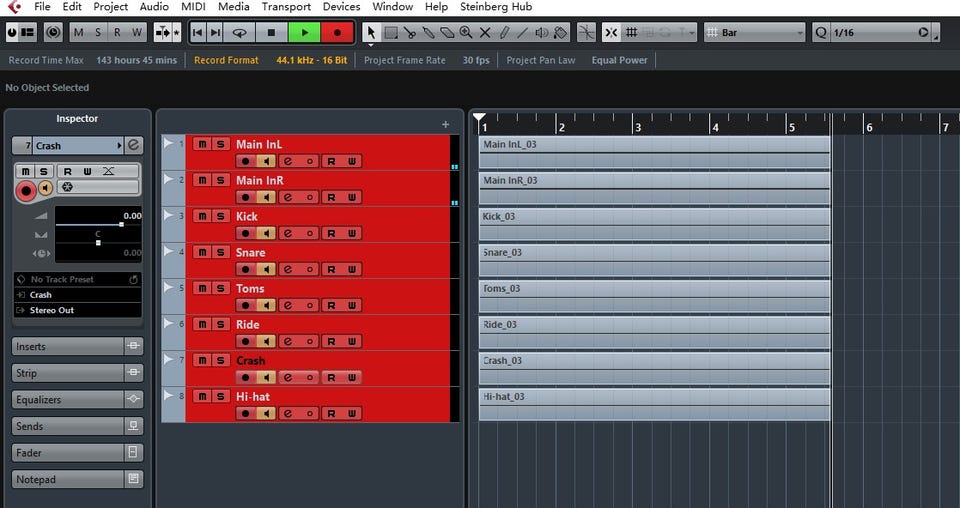Pick the Zoom magnifier tool
This screenshot has height=508, width=960.
(x=466, y=32)
